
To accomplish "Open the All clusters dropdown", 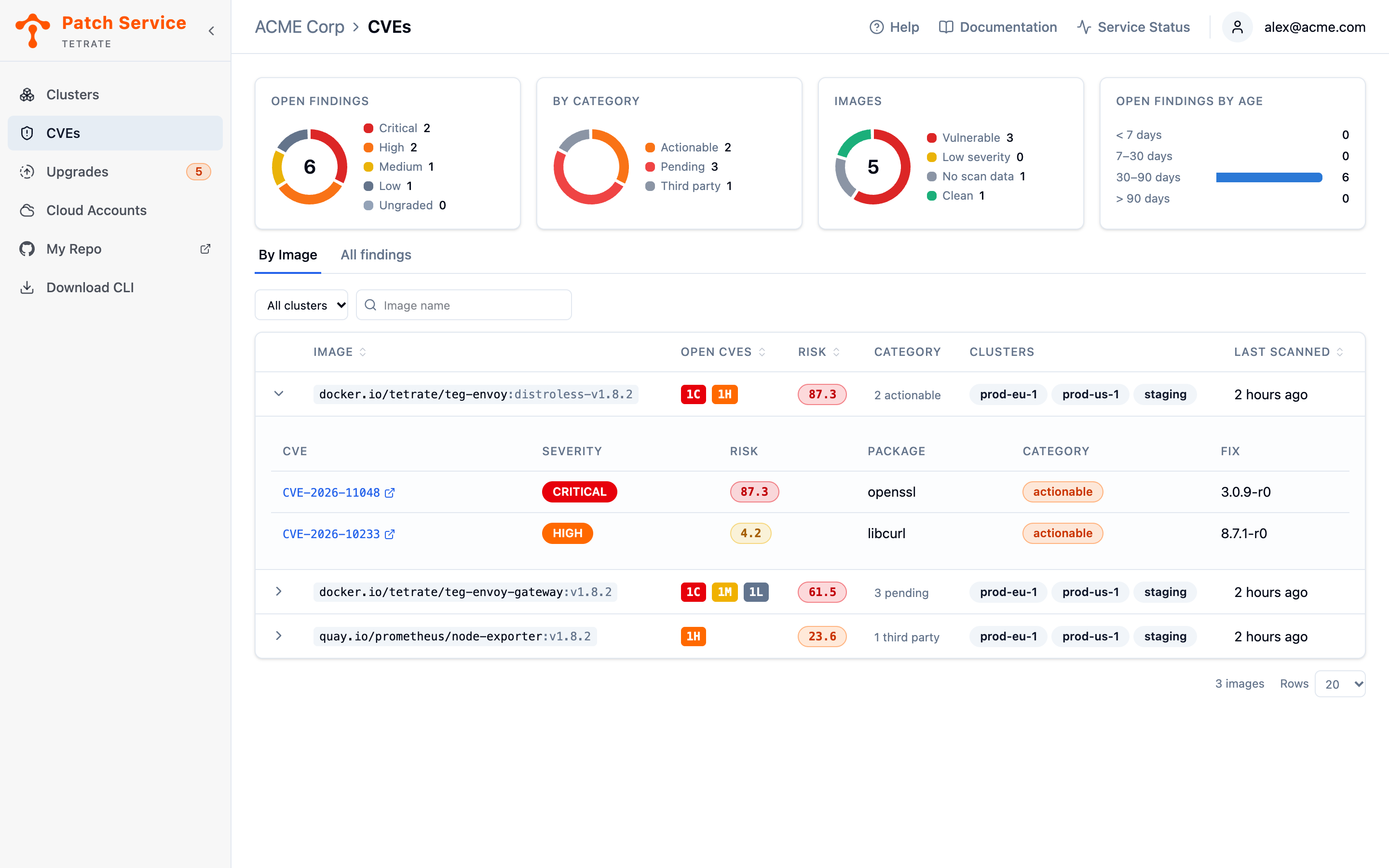I will [x=301, y=305].
